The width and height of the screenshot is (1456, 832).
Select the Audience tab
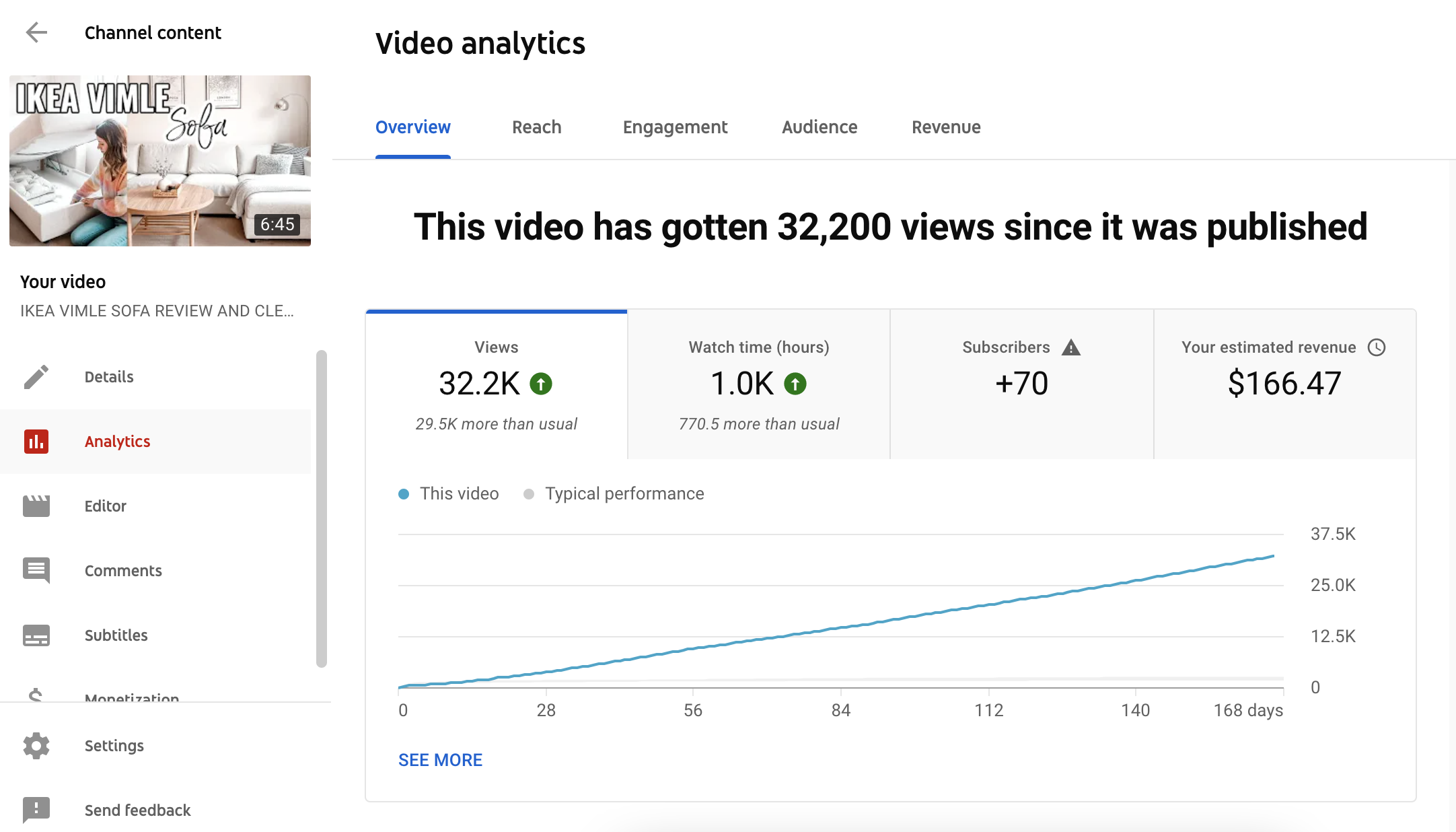click(820, 127)
